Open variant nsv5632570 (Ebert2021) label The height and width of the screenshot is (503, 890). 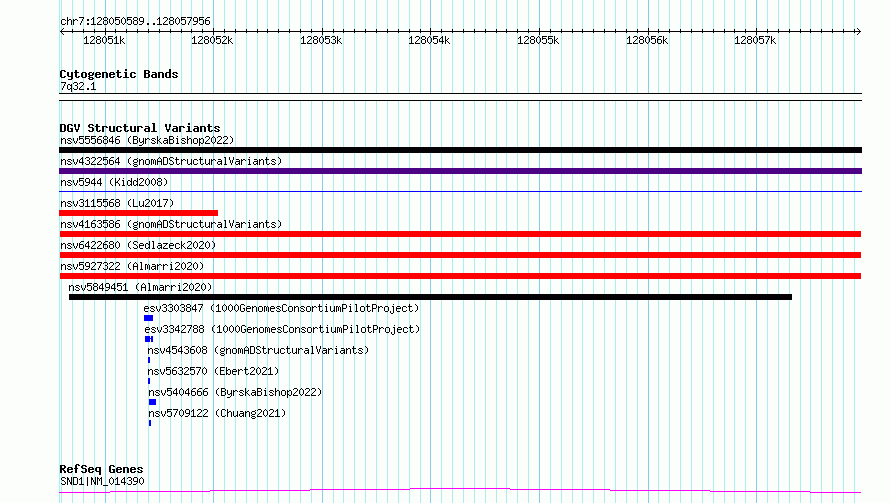pos(213,371)
